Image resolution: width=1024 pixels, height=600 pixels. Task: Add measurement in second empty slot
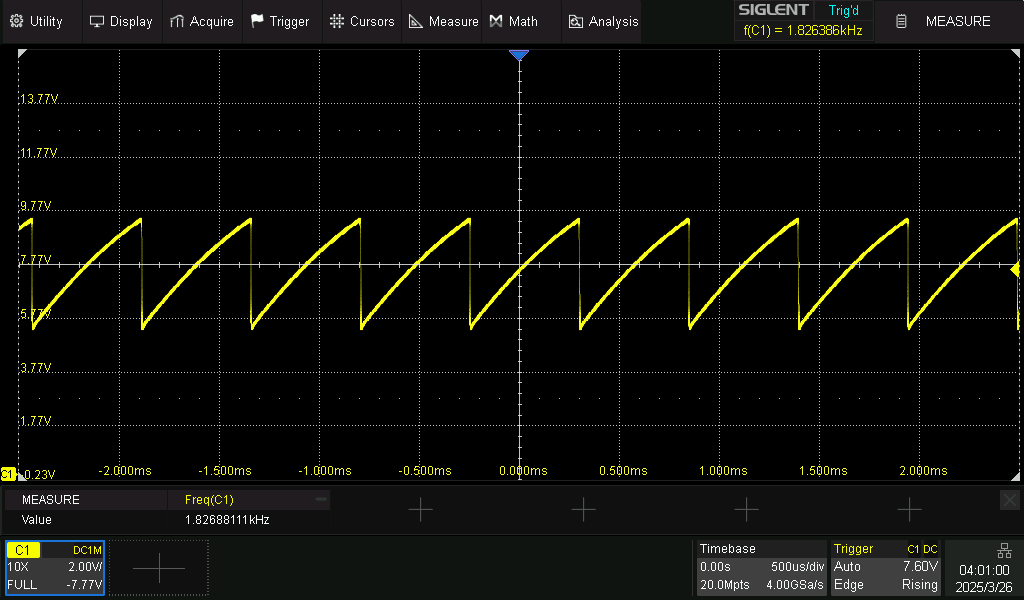click(421, 509)
